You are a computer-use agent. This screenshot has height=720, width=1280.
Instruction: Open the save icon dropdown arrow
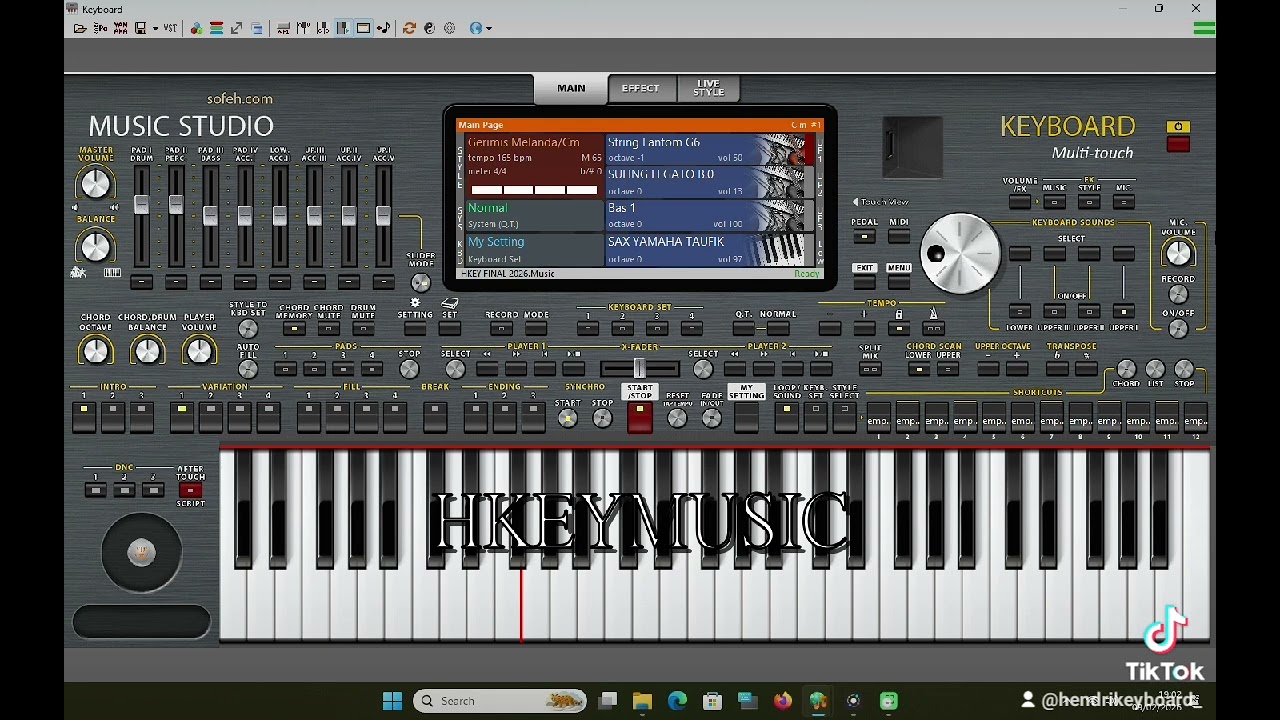(x=155, y=28)
